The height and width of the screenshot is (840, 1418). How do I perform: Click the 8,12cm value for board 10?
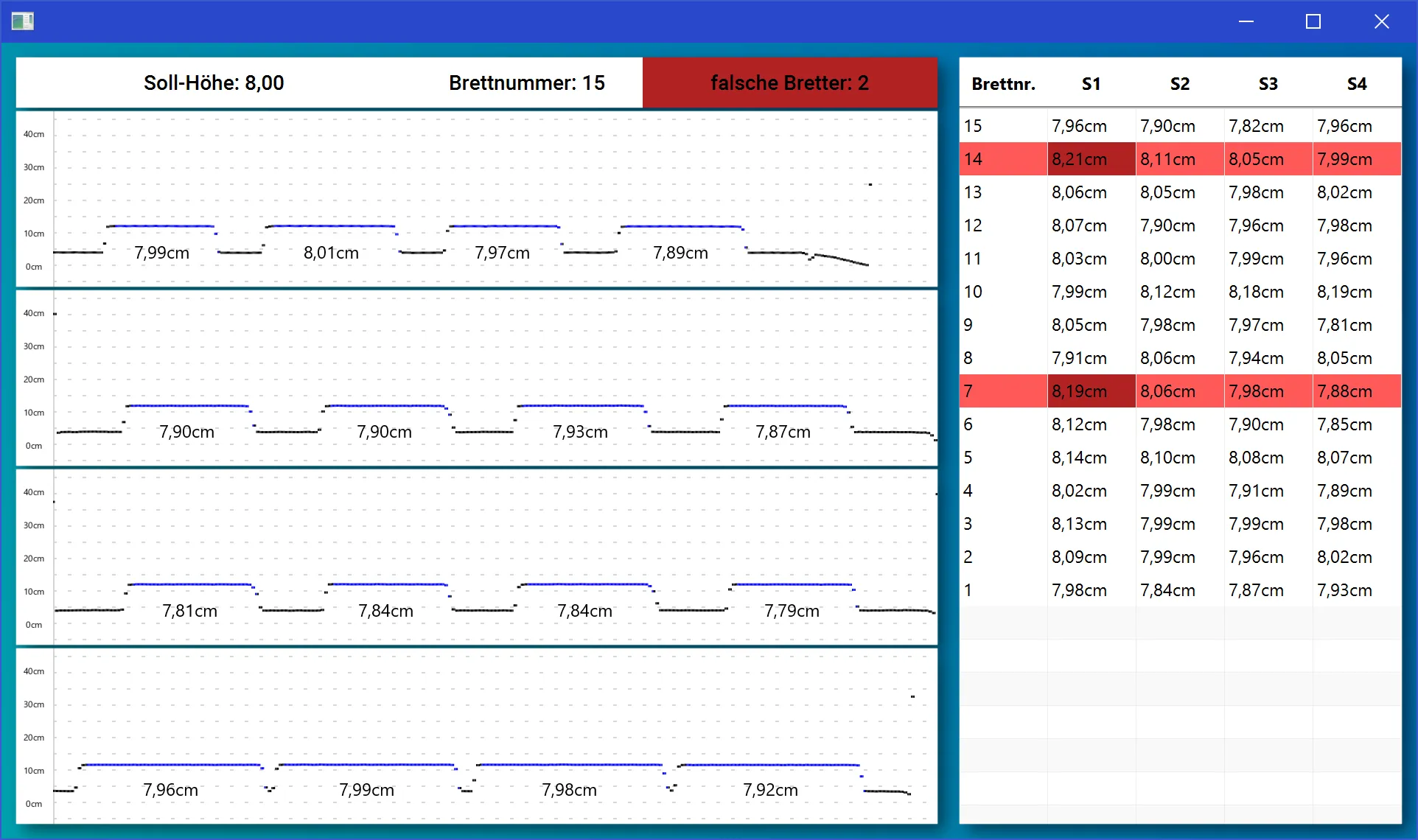[x=1167, y=292]
